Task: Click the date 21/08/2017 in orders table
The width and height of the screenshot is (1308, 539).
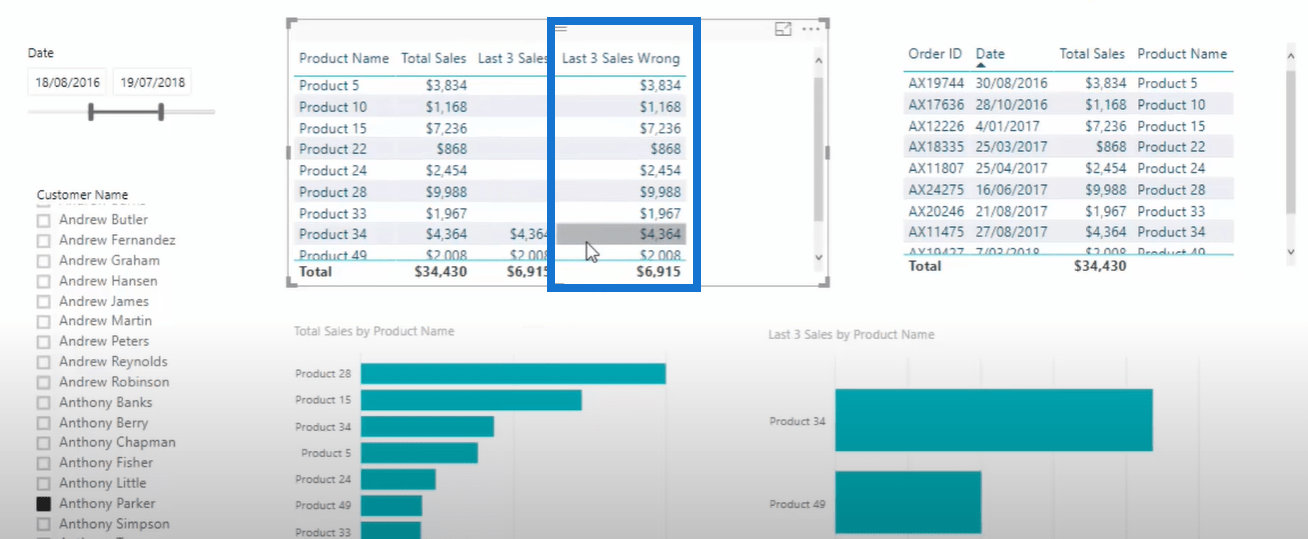Action: 1011,211
